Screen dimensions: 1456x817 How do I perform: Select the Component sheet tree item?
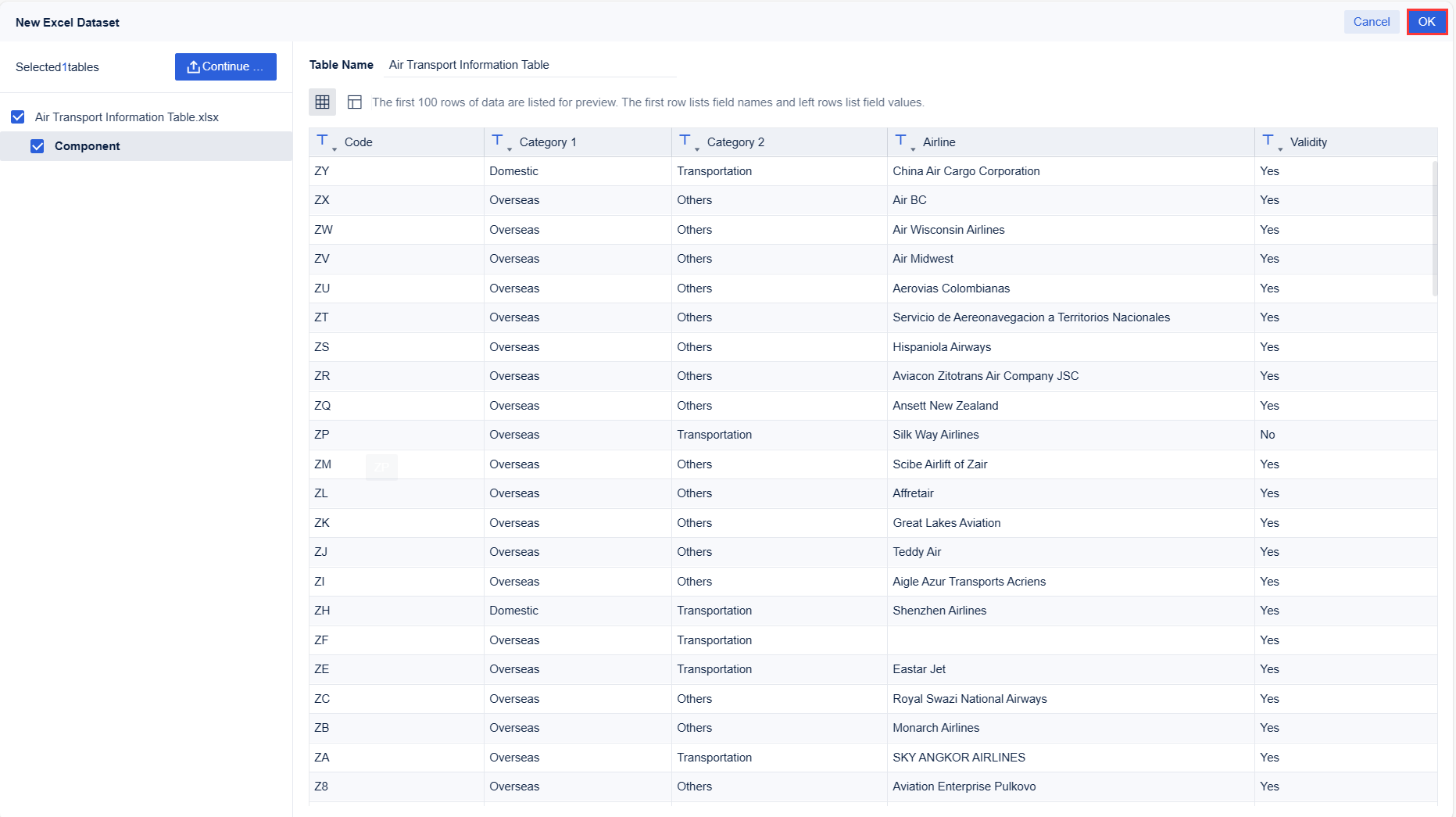pyautogui.click(x=88, y=146)
